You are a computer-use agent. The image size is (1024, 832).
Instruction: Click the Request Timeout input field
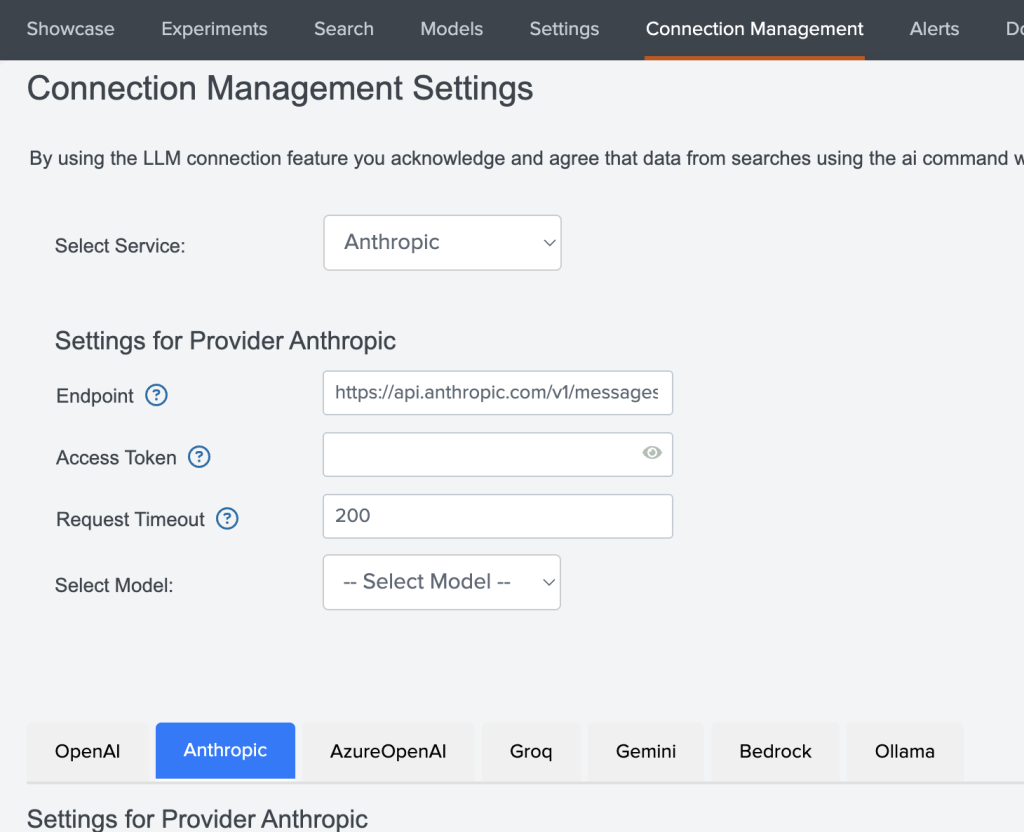(x=497, y=516)
